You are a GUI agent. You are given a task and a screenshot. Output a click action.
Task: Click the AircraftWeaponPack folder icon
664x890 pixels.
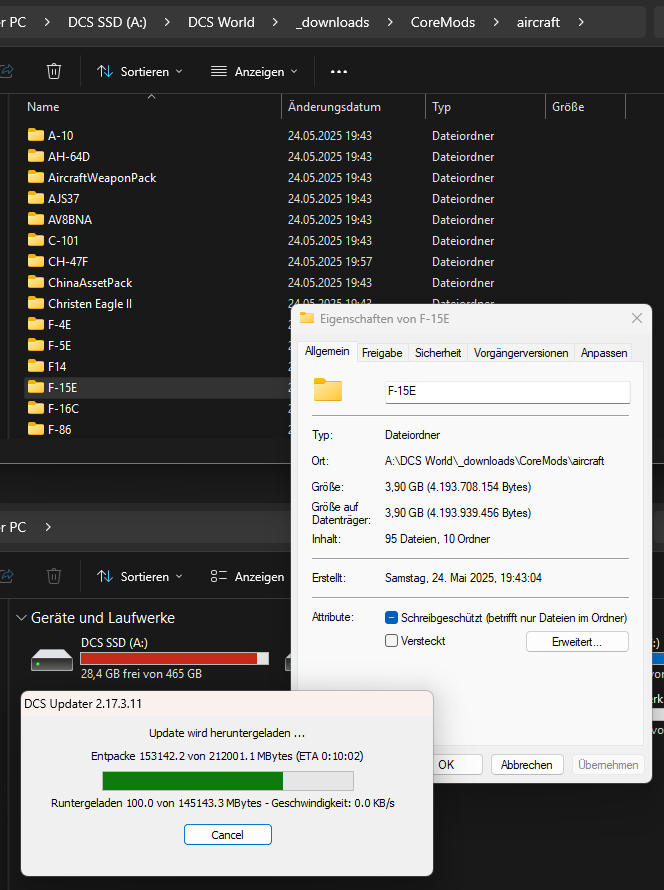36,177
